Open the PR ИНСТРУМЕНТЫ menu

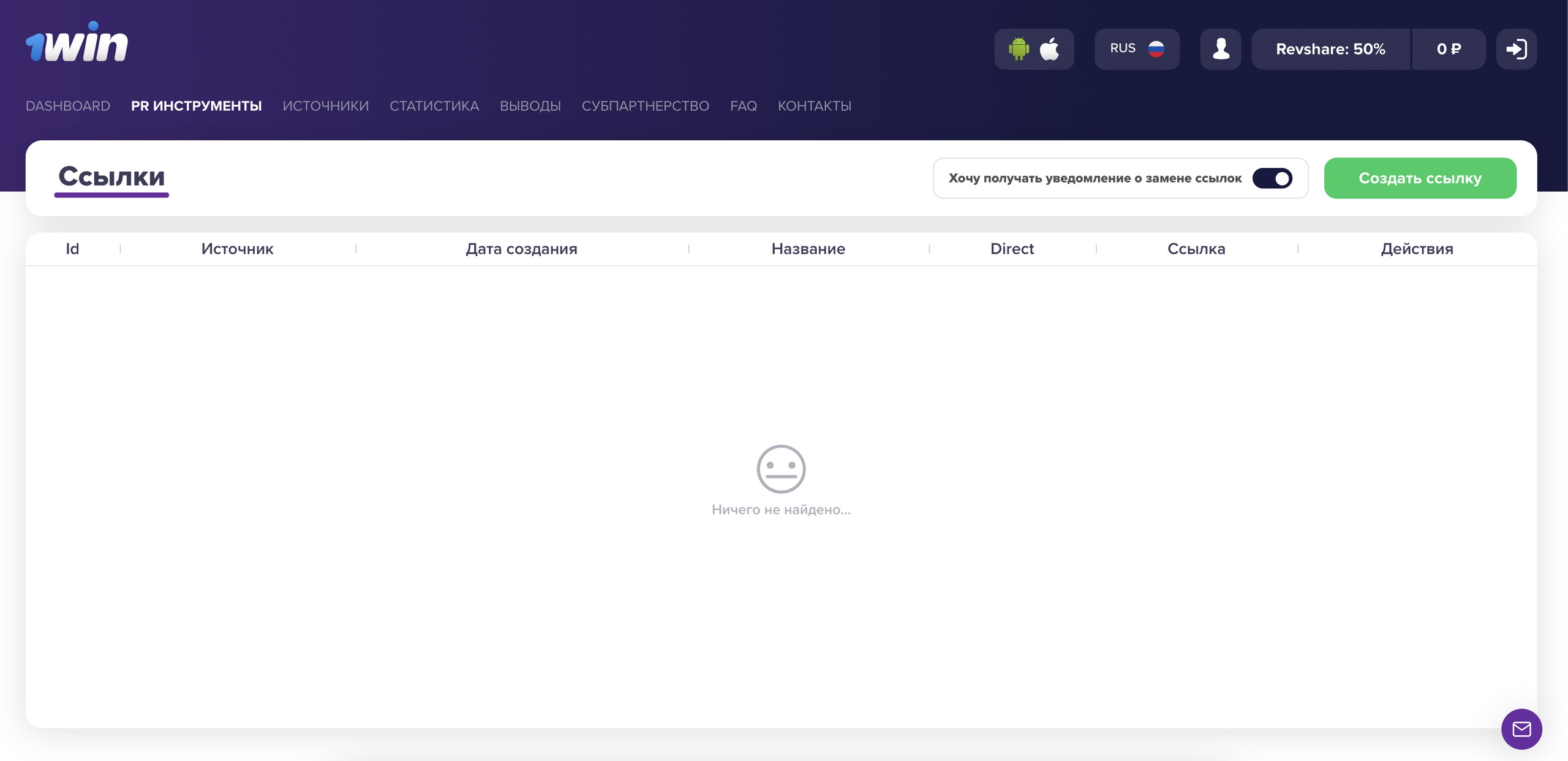point(196,106)
